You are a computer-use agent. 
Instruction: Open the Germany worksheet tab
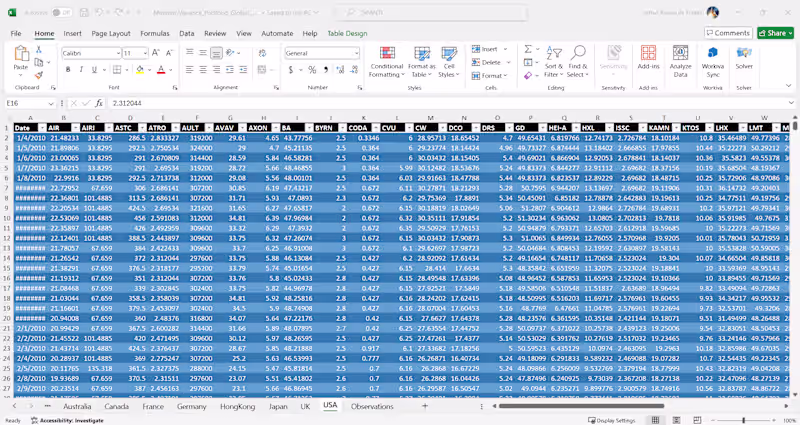[x=191, y=407]
